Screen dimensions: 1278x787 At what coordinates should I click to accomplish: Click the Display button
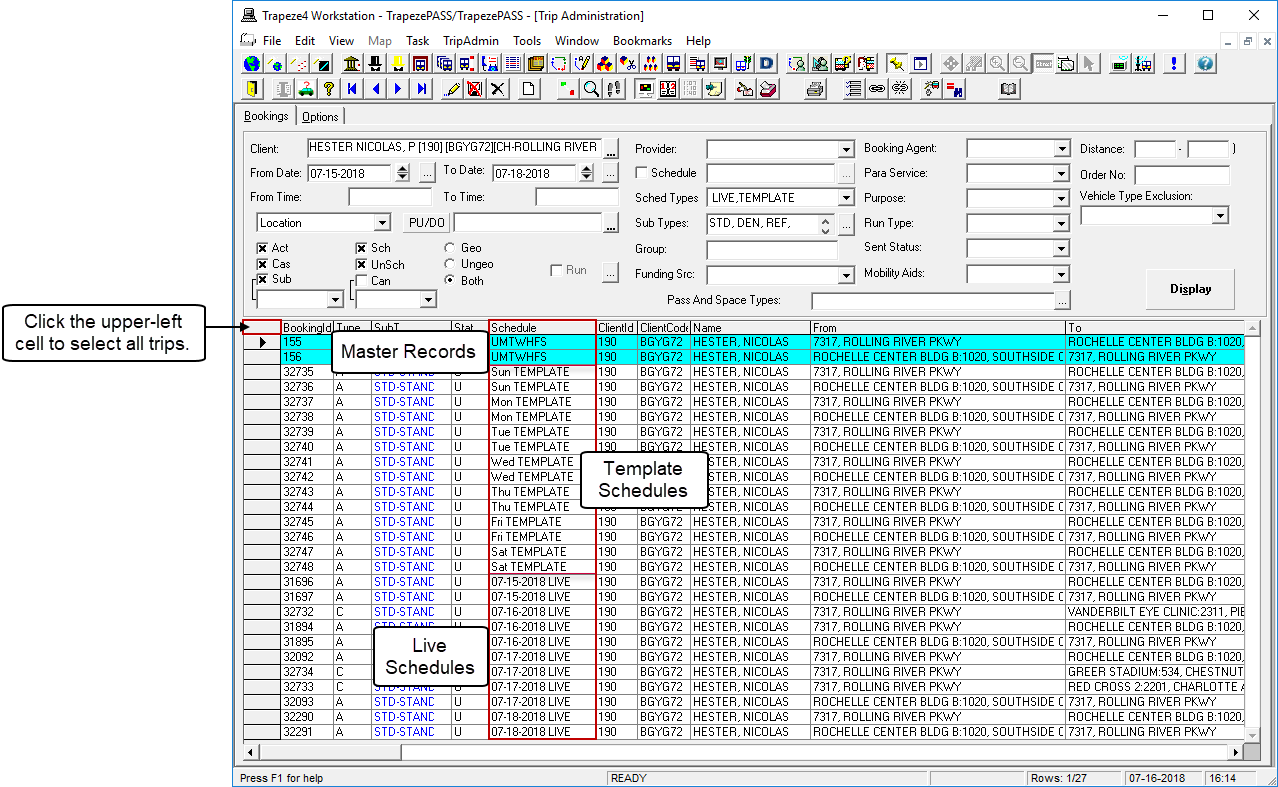1189,288
